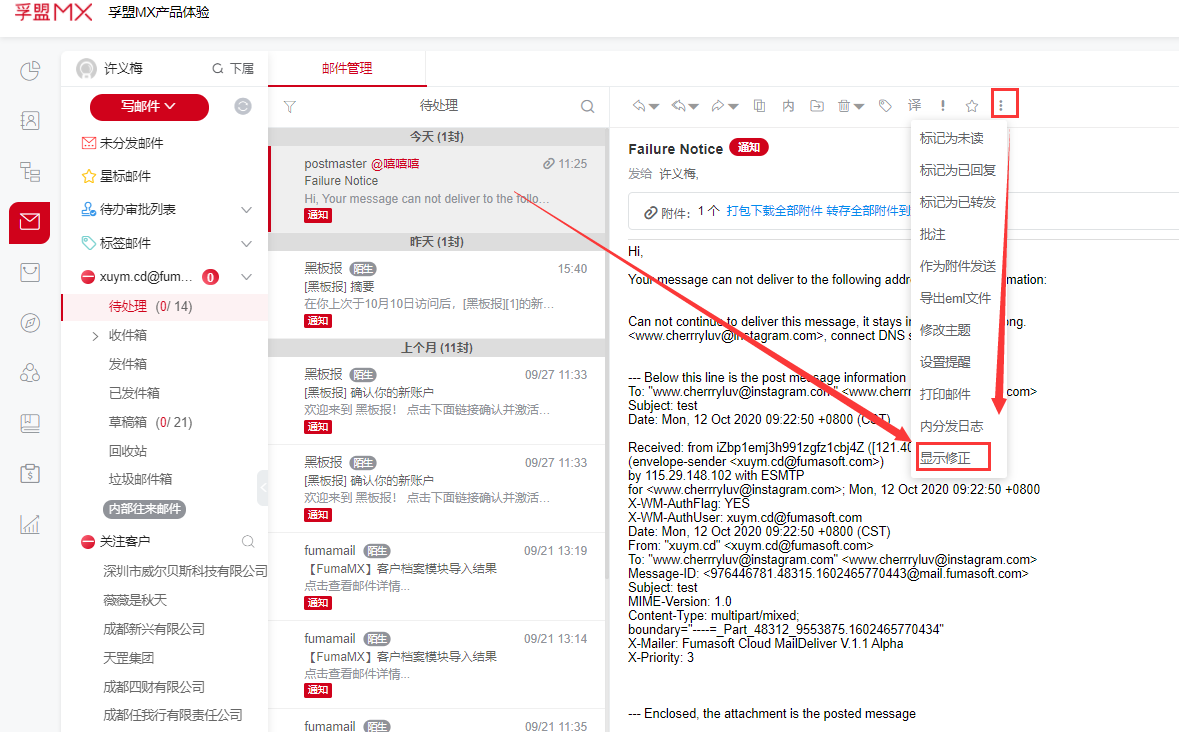Click 打包下载全部附件 link

[774, 211]
